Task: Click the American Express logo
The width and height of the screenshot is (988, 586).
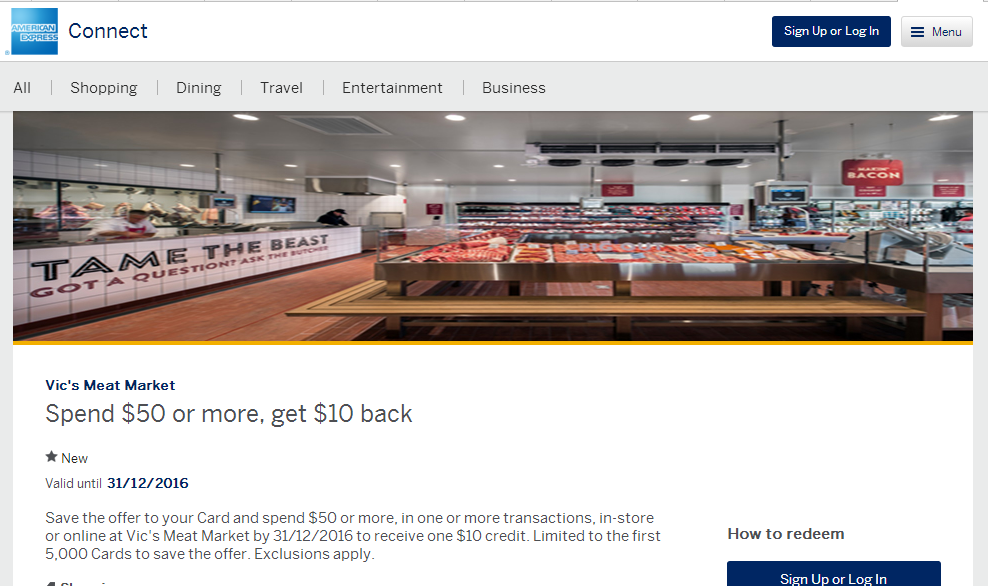Action: click(x=35, y=32)
